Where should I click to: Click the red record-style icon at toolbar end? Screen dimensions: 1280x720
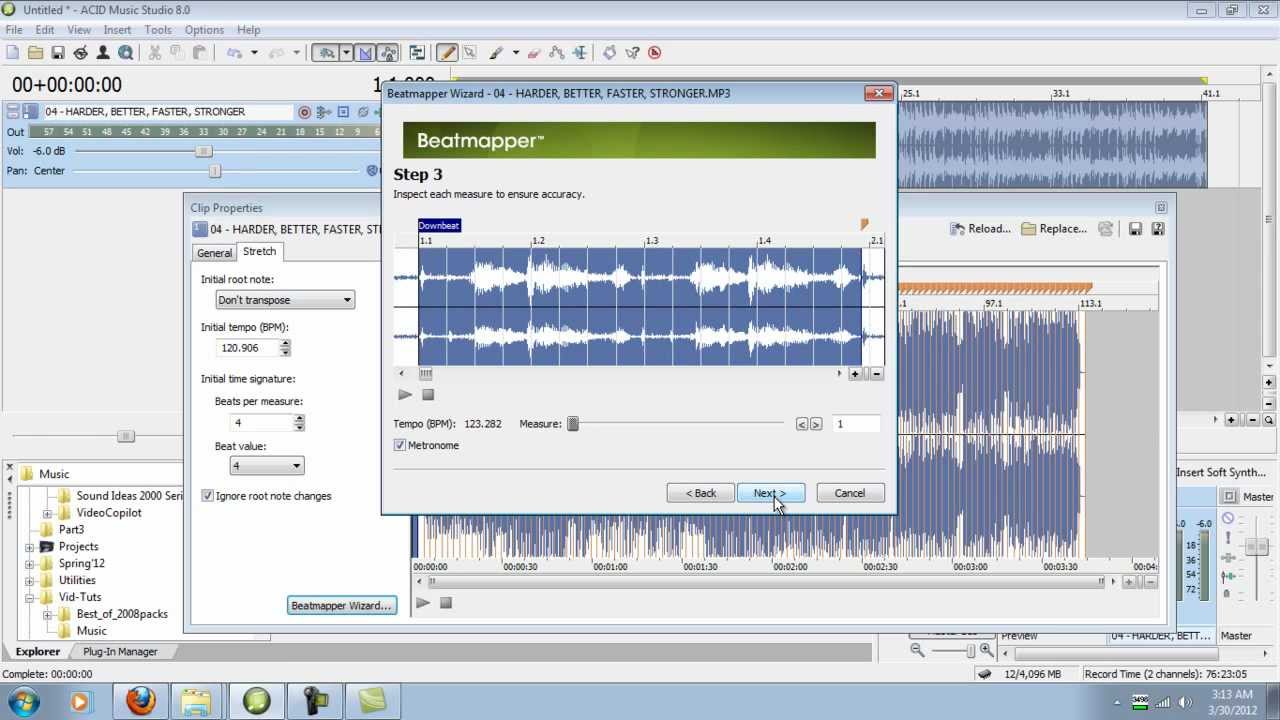tap(655, 53)
